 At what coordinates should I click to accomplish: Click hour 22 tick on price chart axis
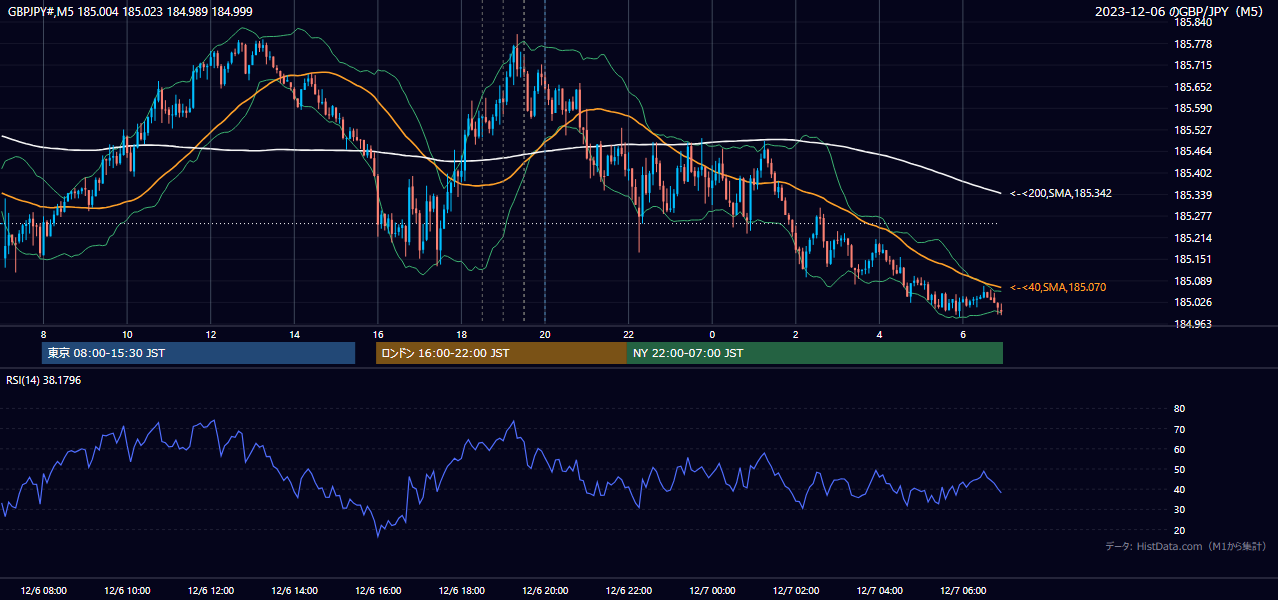[x=628, y=334]
